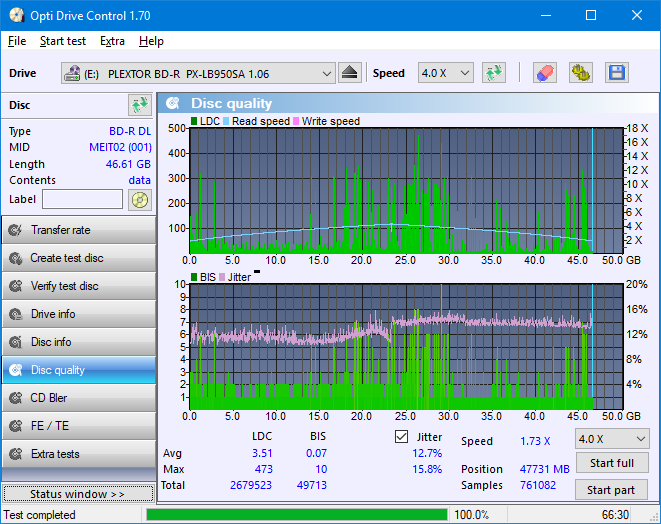Image resolution: width=661 pixels, height=524 pixels.
Task: Click the 100% completed progress bar
Action: coord(297,515)
